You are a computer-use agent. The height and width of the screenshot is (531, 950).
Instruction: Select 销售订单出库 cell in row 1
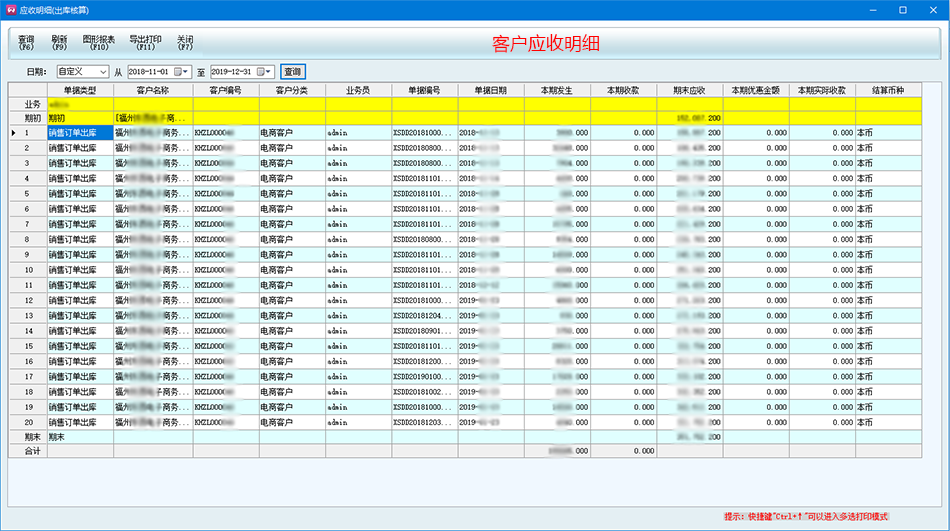(81, 133)
